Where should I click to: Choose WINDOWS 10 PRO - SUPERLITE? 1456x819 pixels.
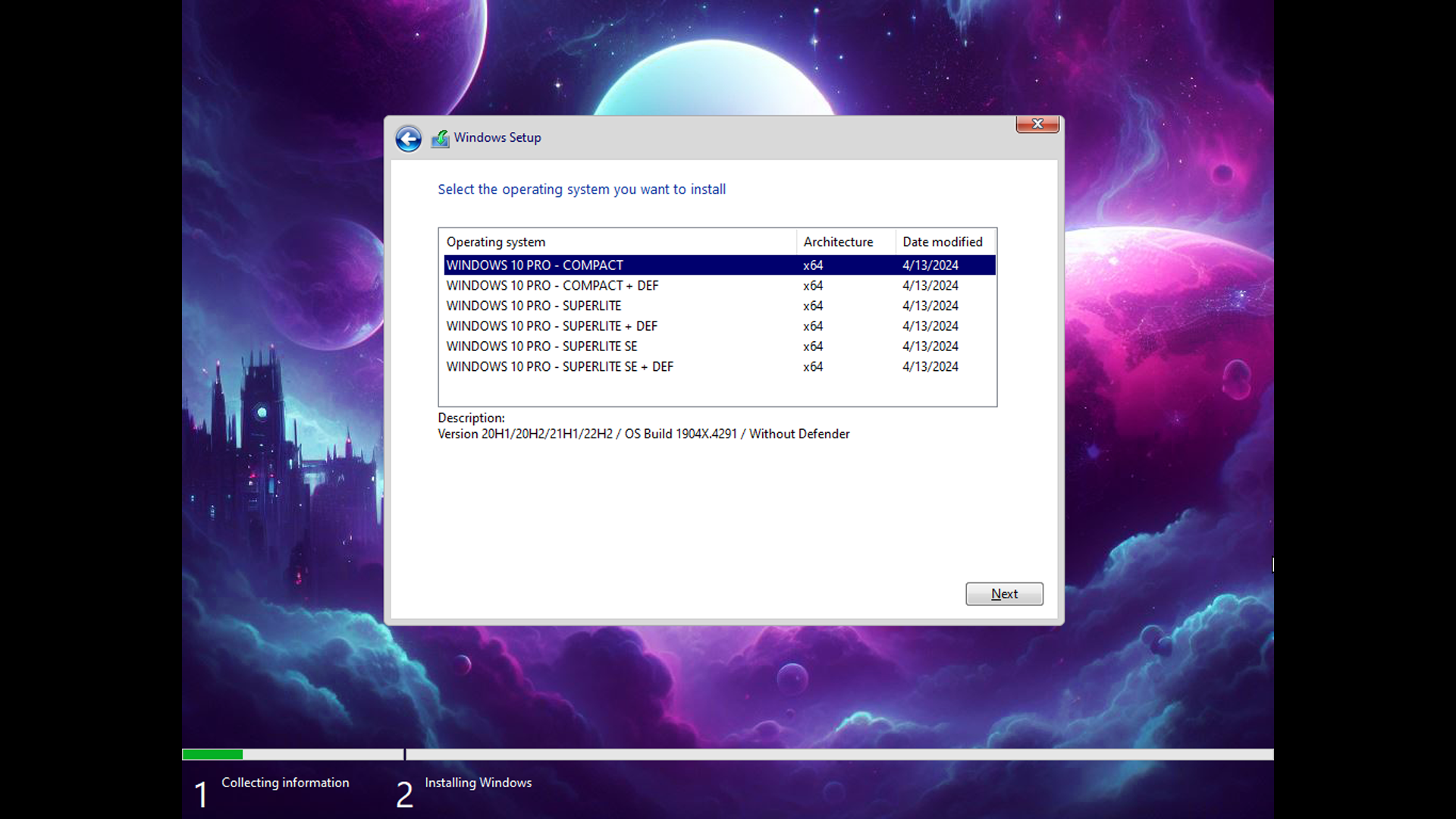pos(533,306)
